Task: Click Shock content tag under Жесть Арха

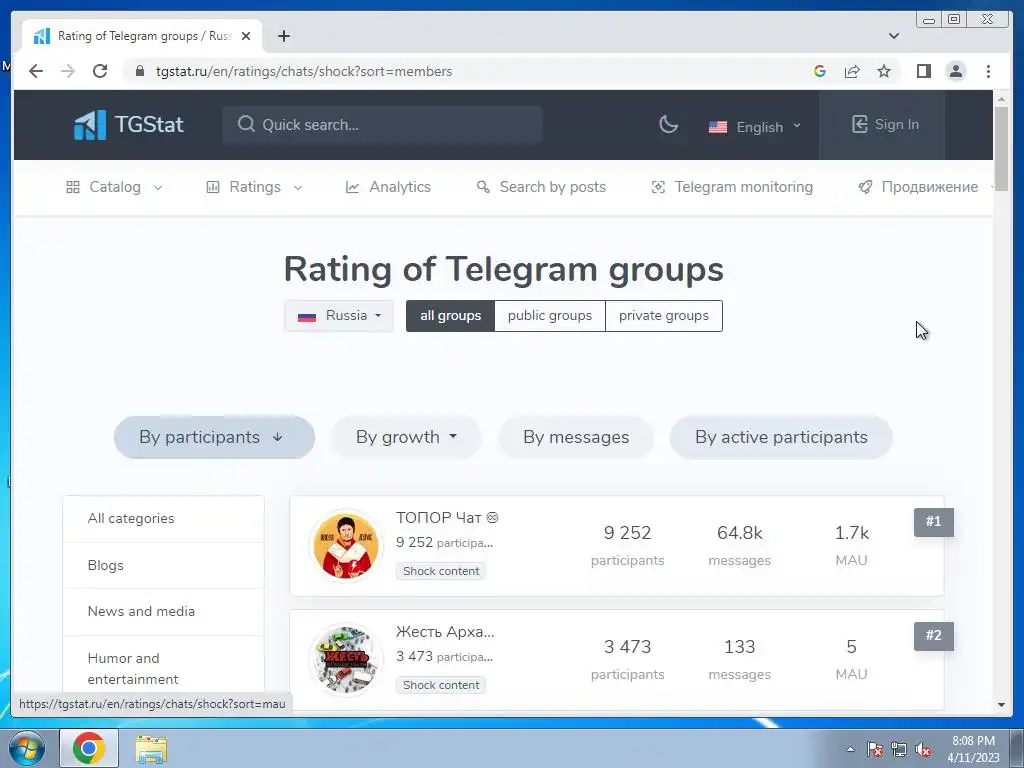Action: pos(441,684)
